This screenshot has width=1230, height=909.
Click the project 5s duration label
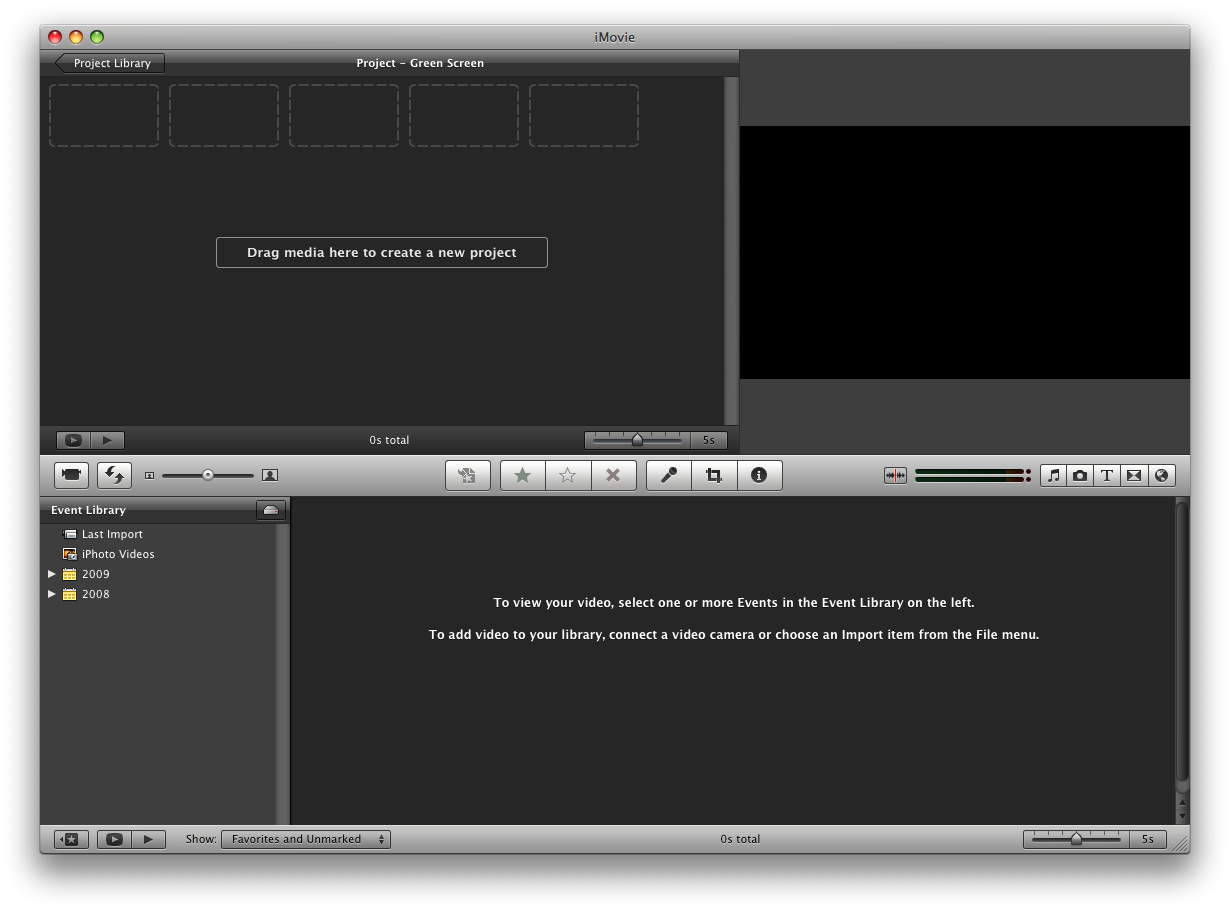click(x=709, y=440)
